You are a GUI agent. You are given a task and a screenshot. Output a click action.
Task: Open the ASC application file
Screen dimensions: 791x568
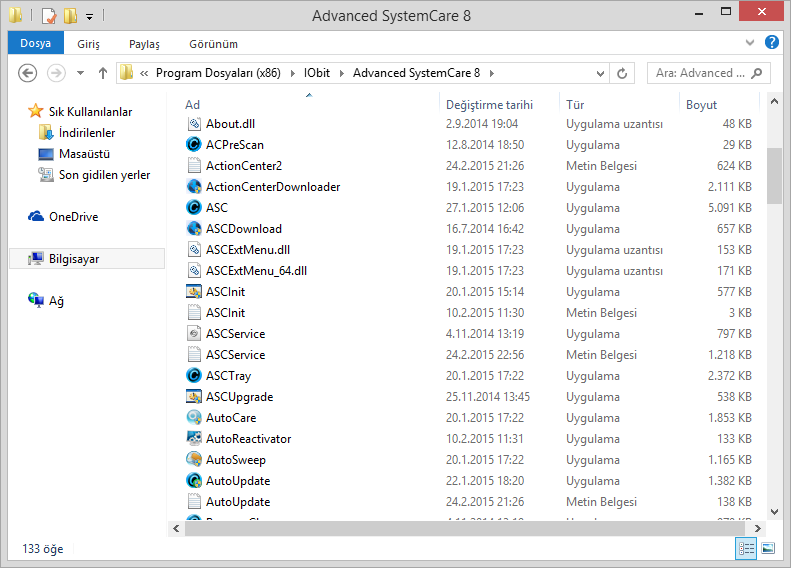click(x=217, y=208)
